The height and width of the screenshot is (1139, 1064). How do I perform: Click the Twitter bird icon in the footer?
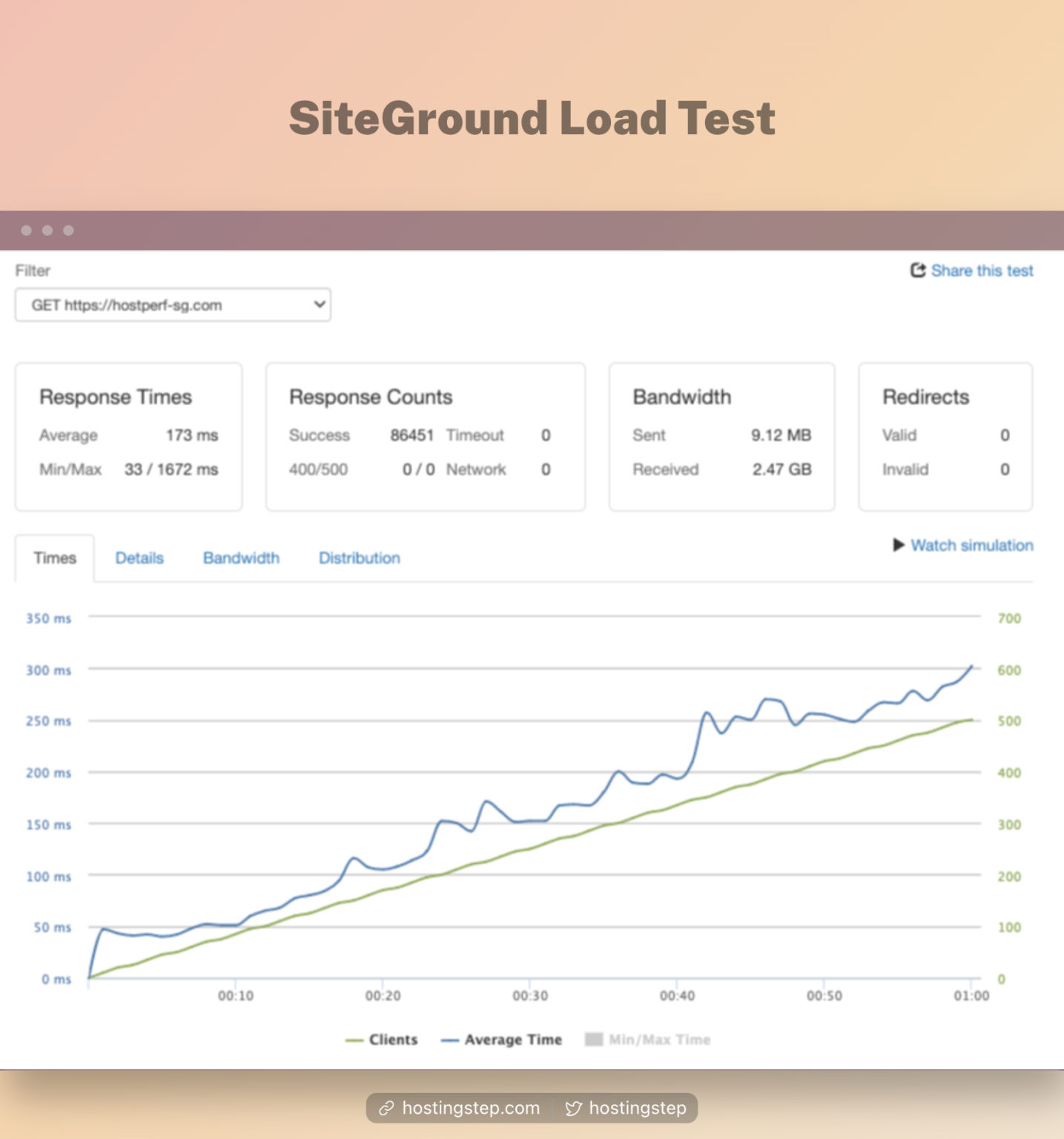coord(573,1109)
